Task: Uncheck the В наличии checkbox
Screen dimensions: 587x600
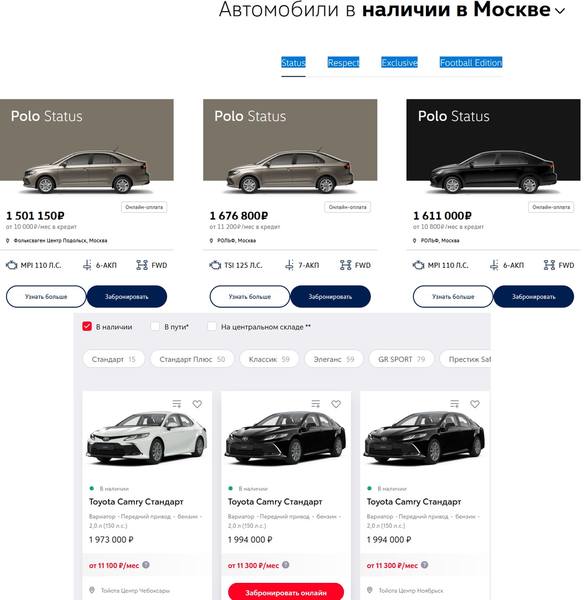Action: click(x=87, y=326)
